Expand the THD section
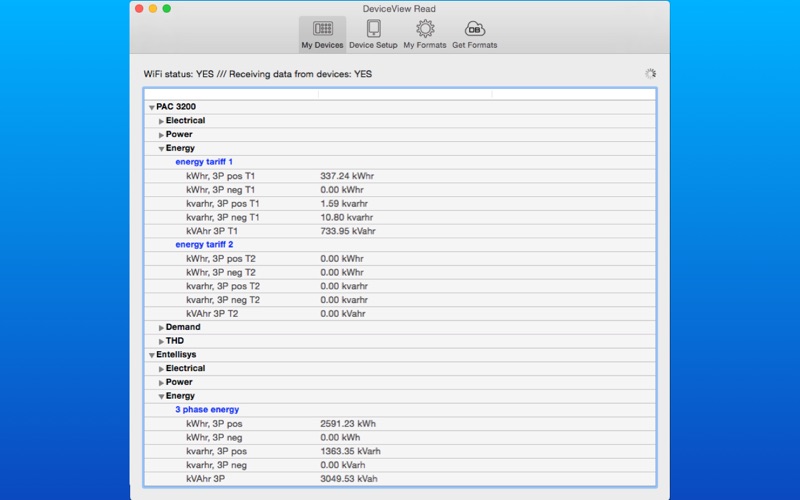Viewport: 800px width, 500px height. [x=162, y=342]
